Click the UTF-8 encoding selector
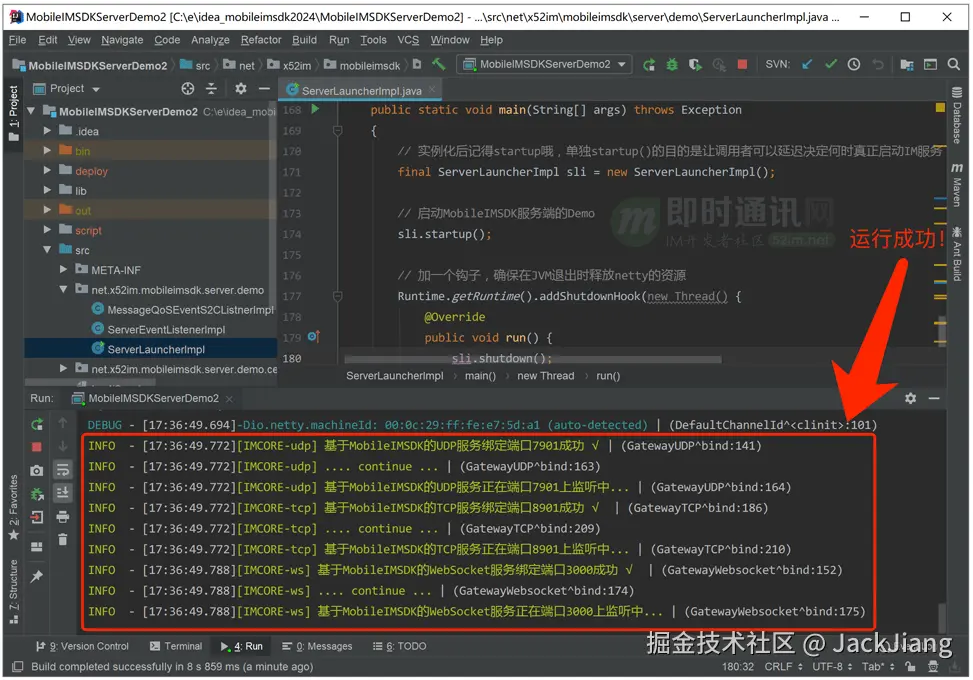This screenshot has width=973, height=680. tap(832, 667)
